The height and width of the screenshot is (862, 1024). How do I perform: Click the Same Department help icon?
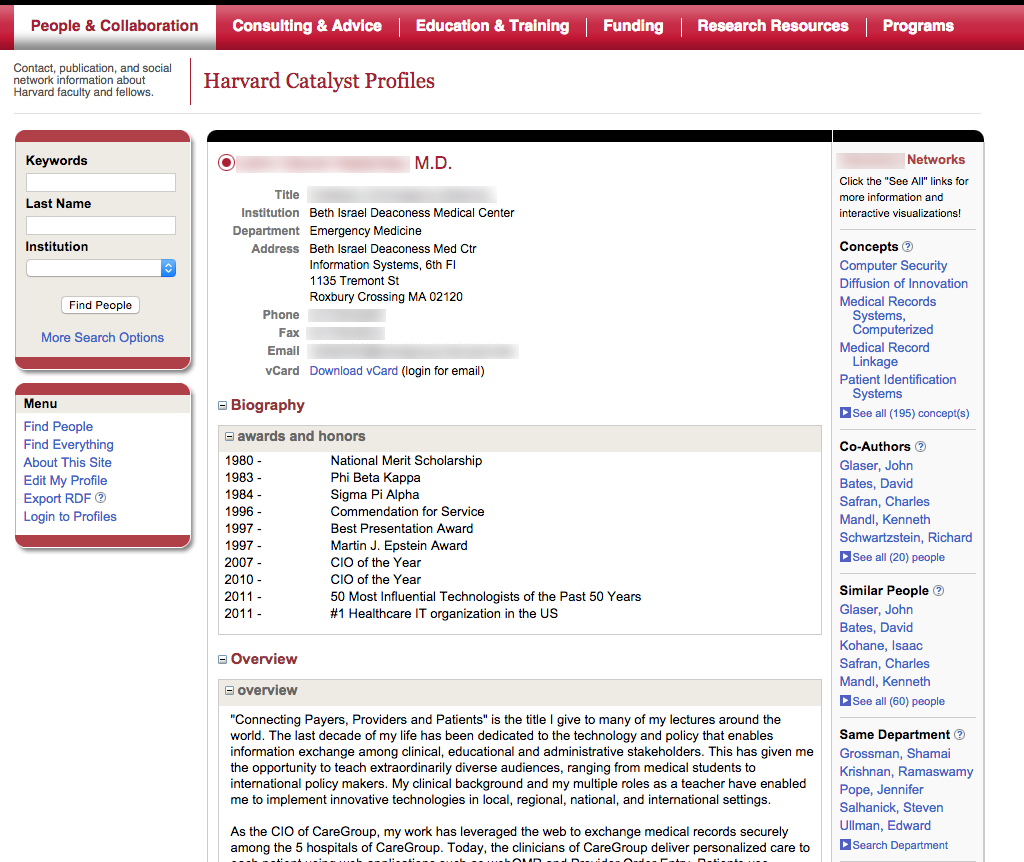click(x=960, y=735)
